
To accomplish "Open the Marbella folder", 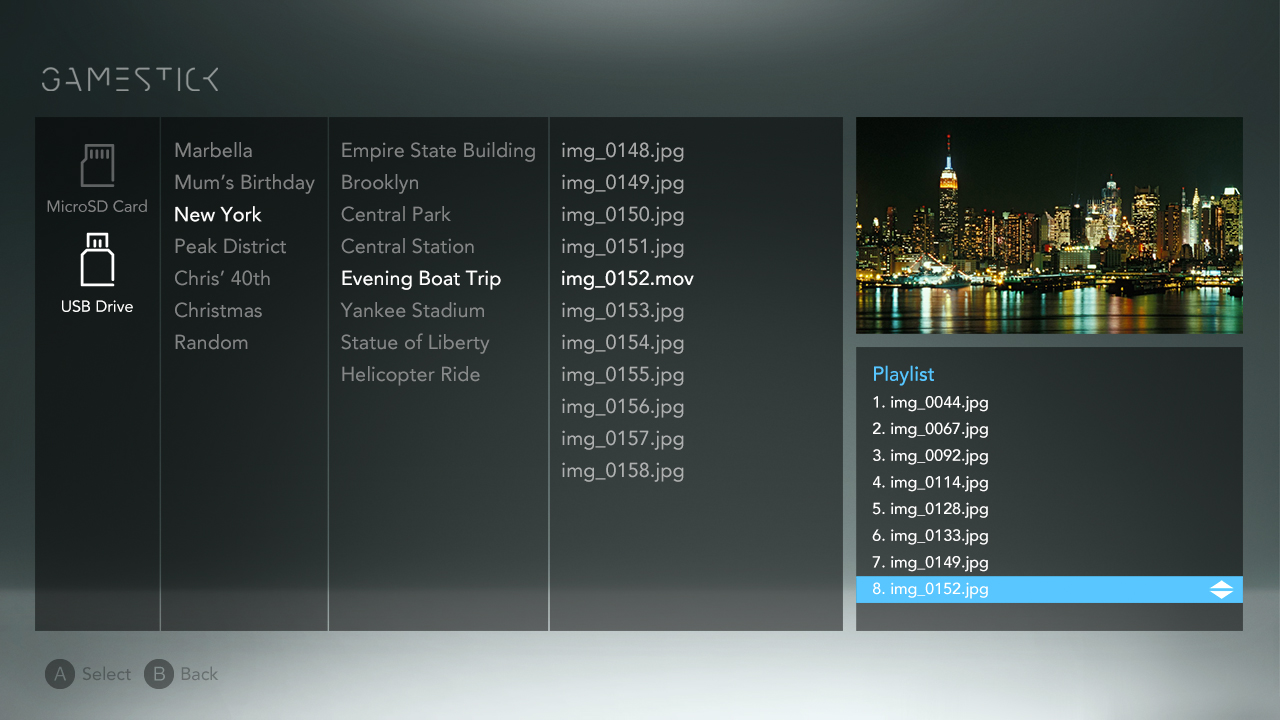I will tap(213, 151).
